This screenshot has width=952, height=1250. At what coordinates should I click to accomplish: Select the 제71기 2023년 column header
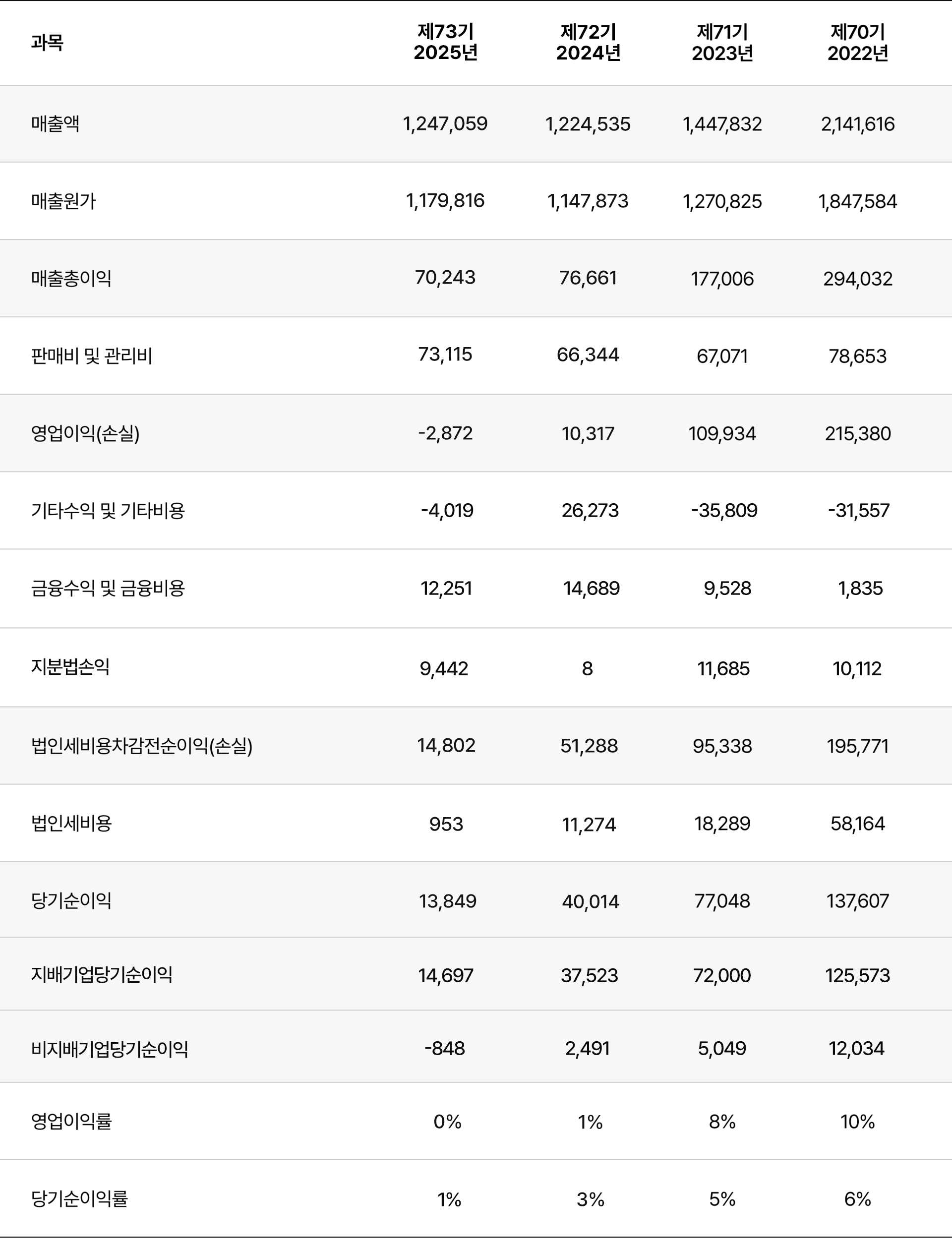point(722,43)
